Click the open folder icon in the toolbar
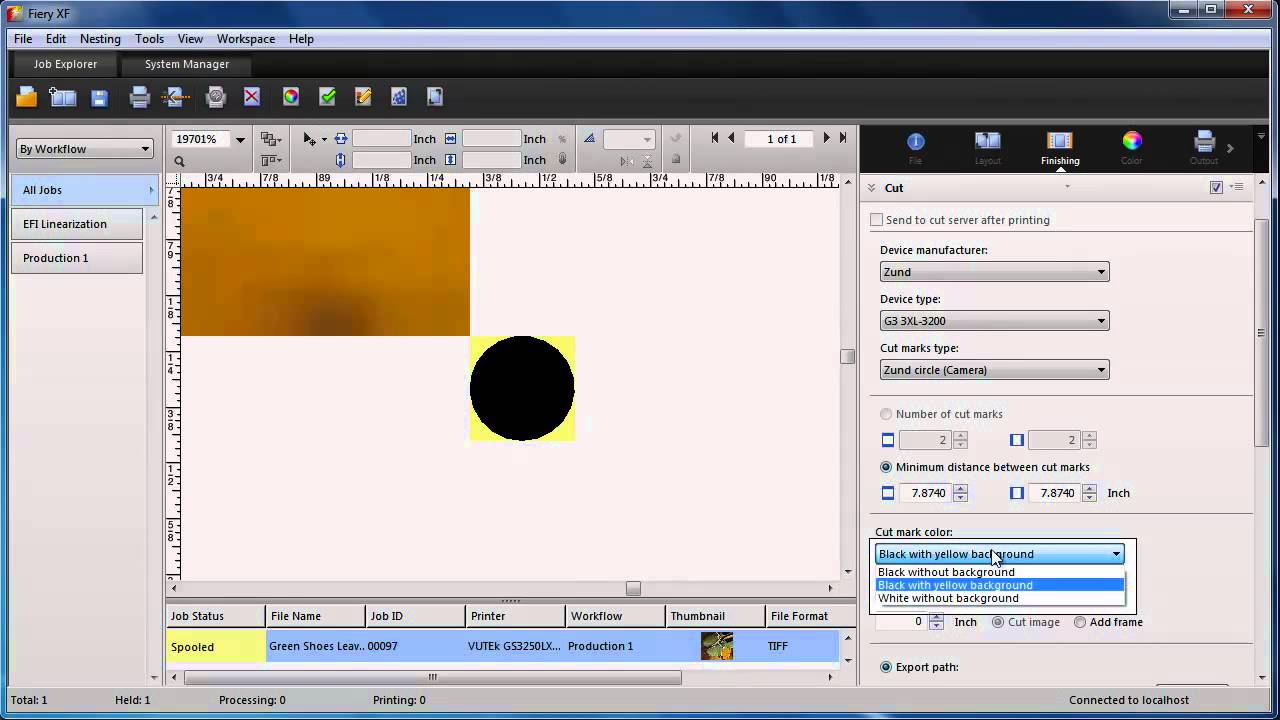Screen dimensions: 1280x720 pos(27,97)
